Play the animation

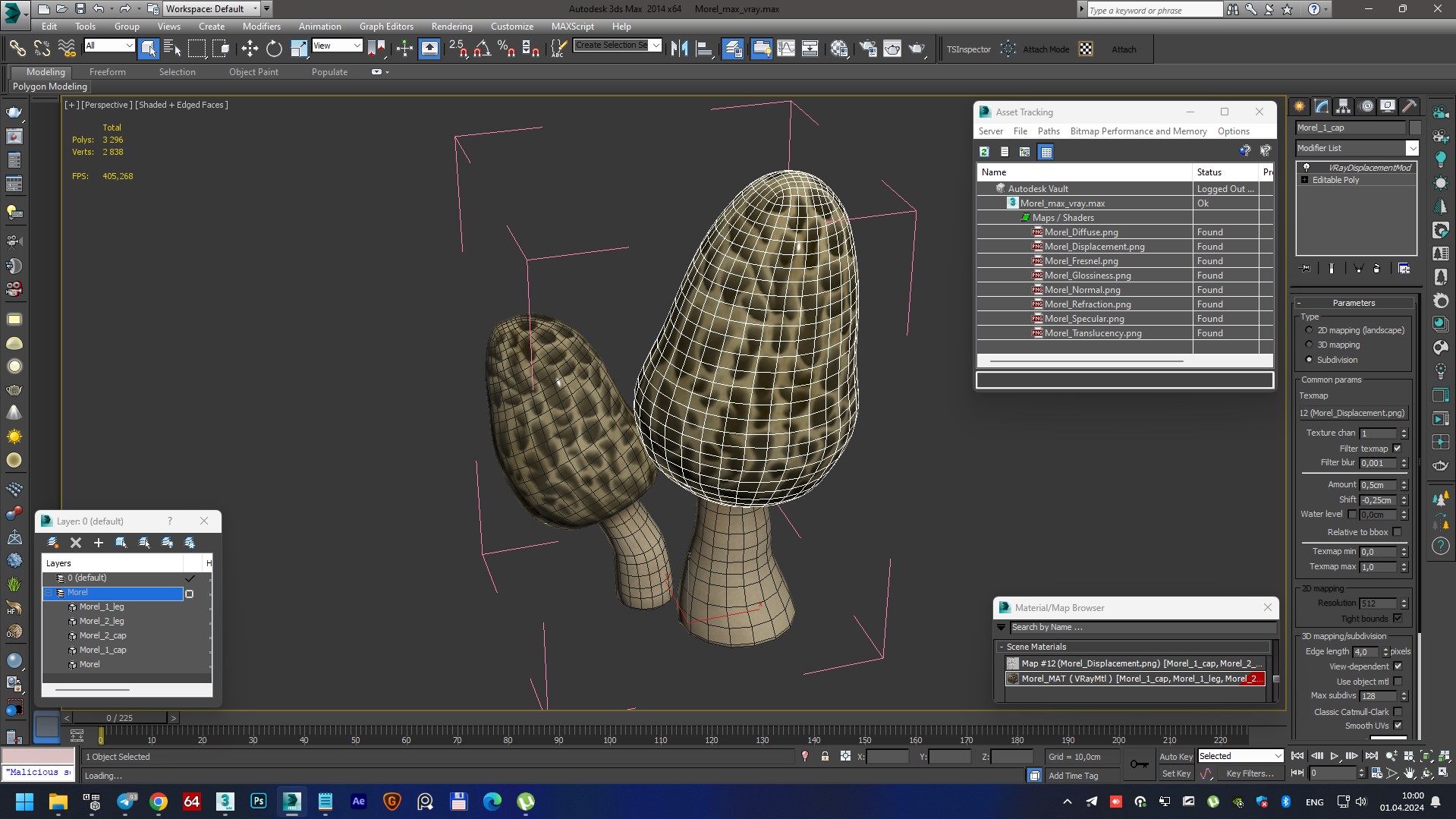[1335, 756]
